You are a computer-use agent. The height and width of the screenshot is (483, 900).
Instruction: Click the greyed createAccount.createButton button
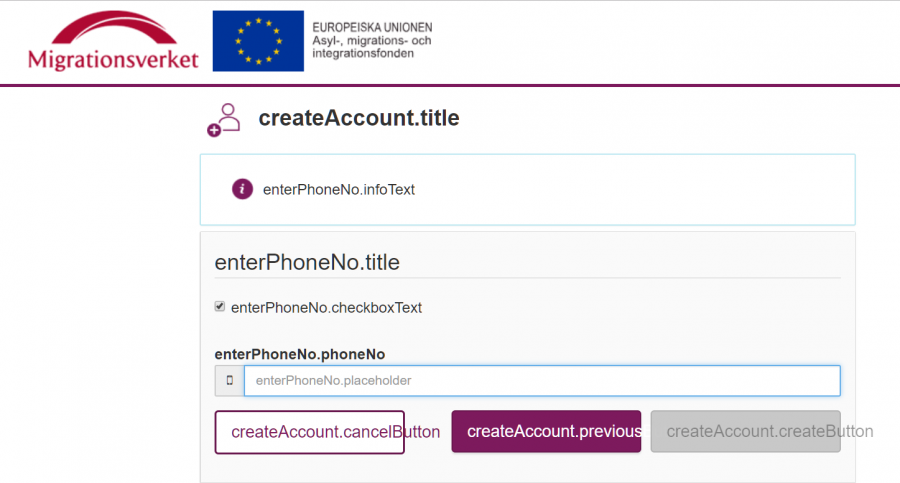click(x=745, y=432)
